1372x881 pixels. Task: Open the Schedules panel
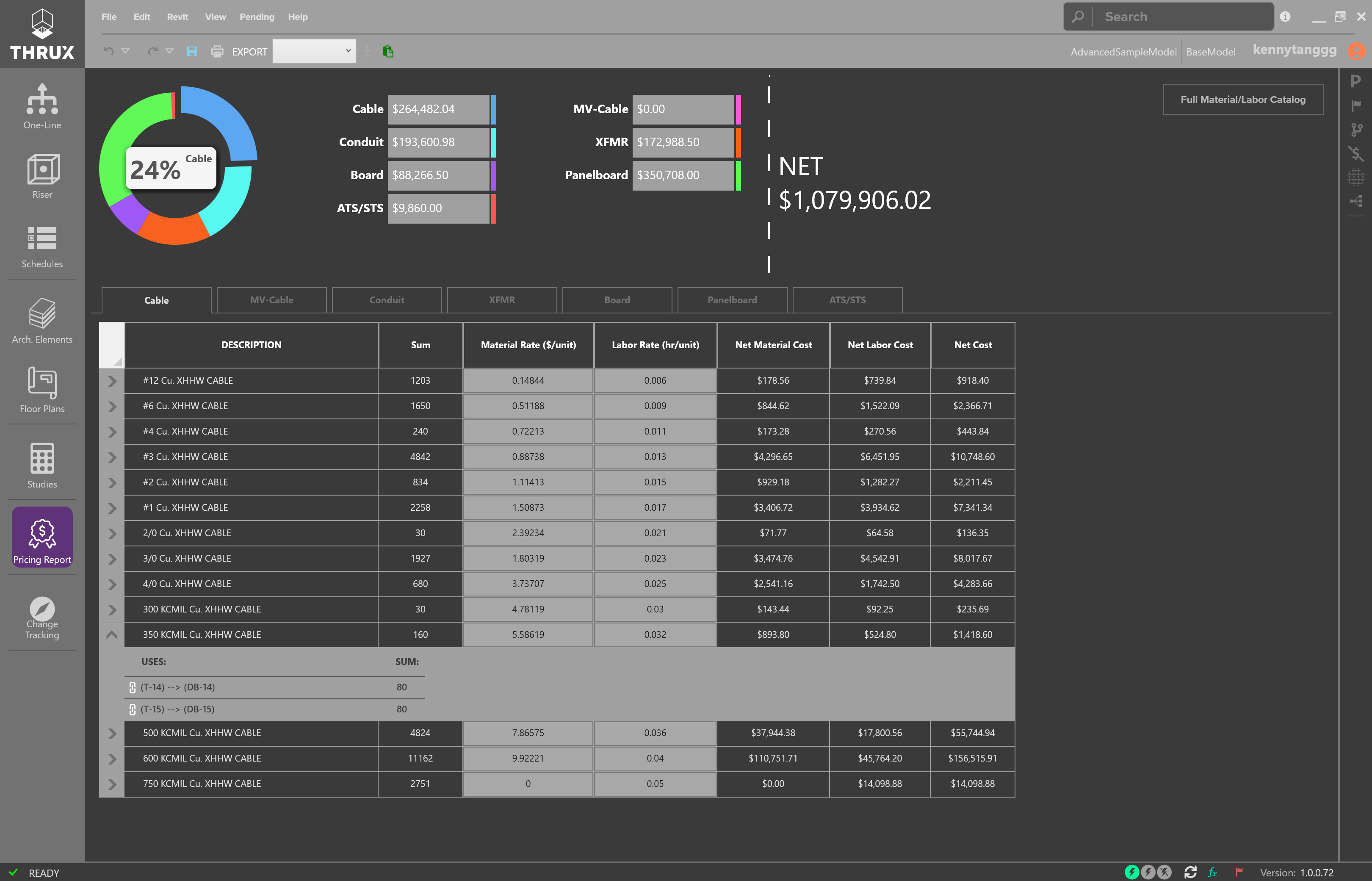click(x=42, y=247)
